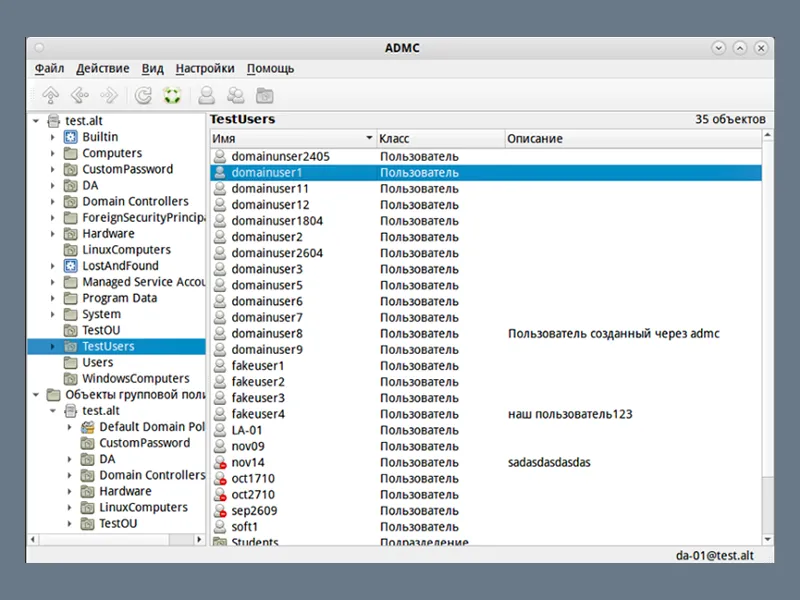The width and height of the screenshot is (800, 600).
Task: Click the navigate up arrow toolbar icon
Action: [x=50, y=95]
